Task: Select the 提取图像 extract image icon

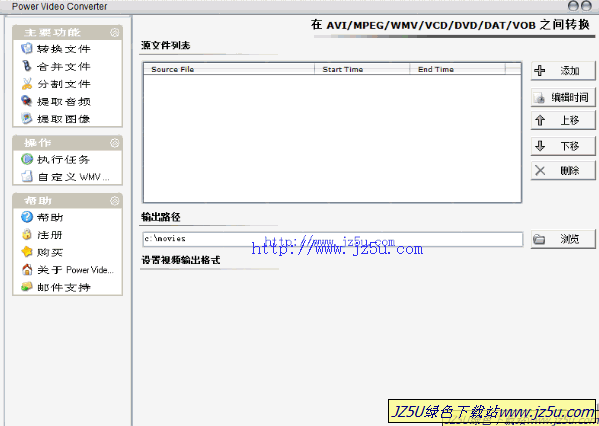Action: pos(27,119)
